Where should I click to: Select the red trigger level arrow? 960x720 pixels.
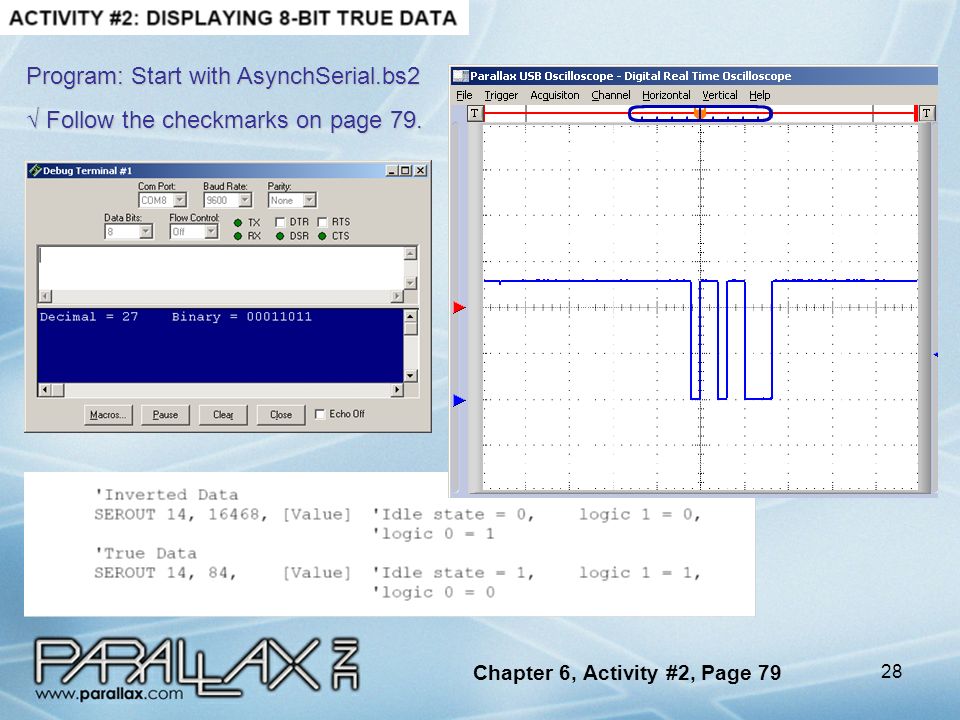(x=459, y=307)
